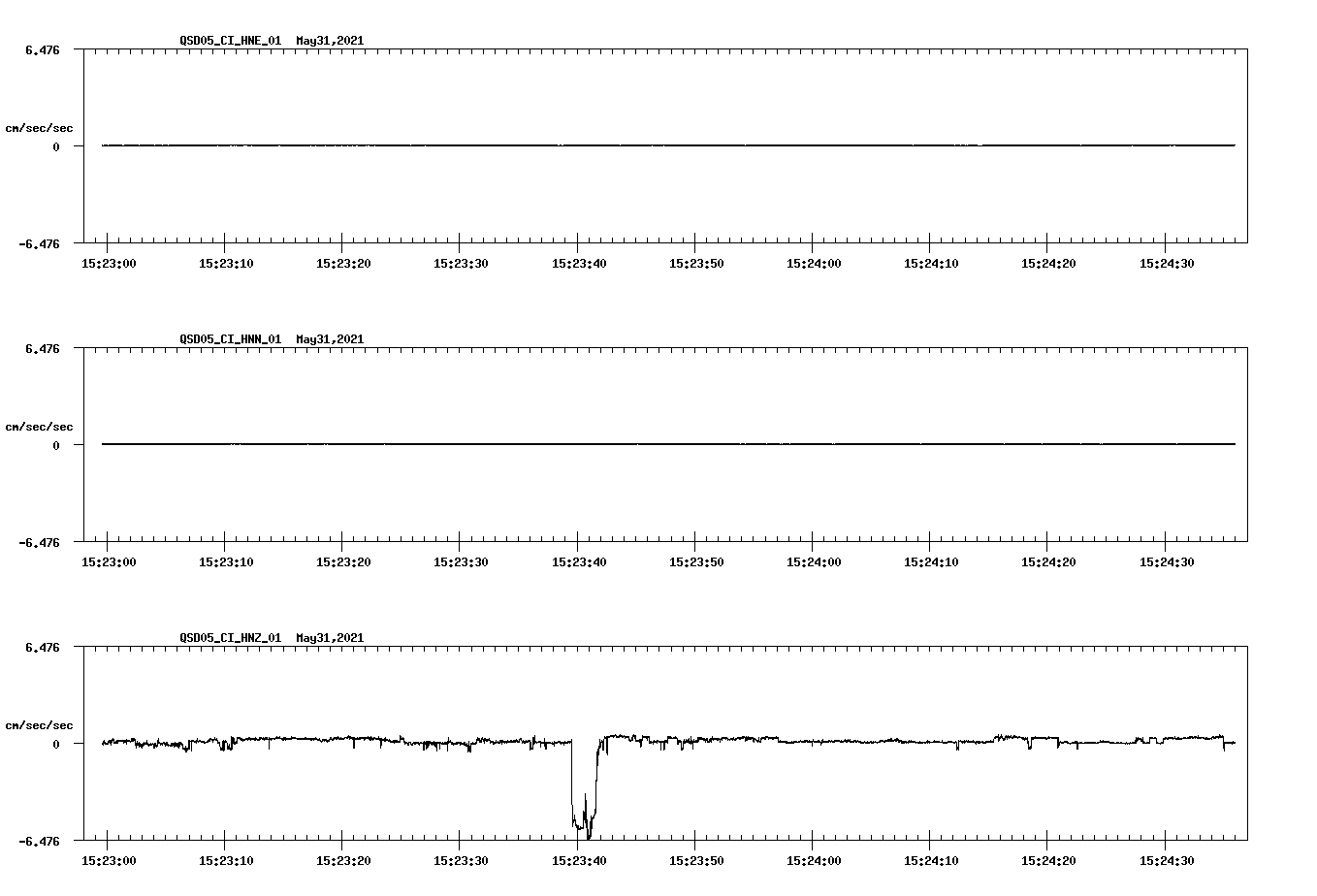1317x896 pixels.
Task: Click the 15:23:00 time label under HNE plot
Action: [x=108, y=263]
